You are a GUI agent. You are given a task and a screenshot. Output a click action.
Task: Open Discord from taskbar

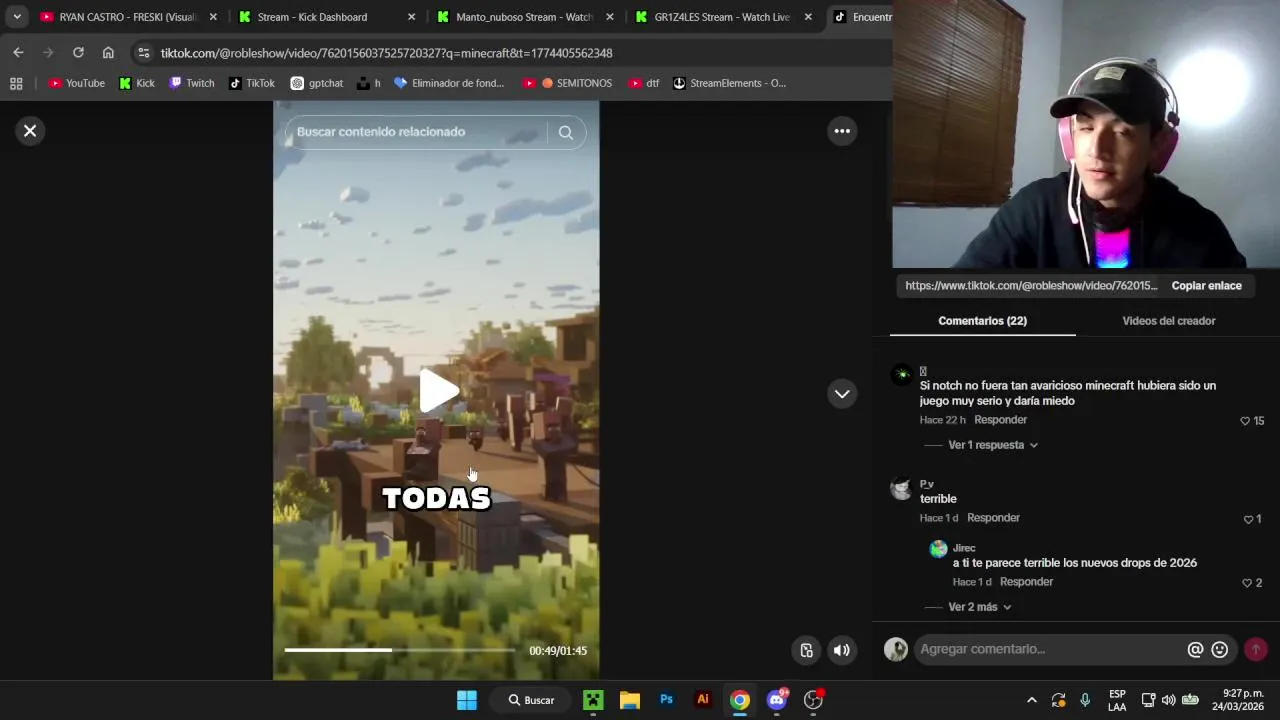coord(777,700)
